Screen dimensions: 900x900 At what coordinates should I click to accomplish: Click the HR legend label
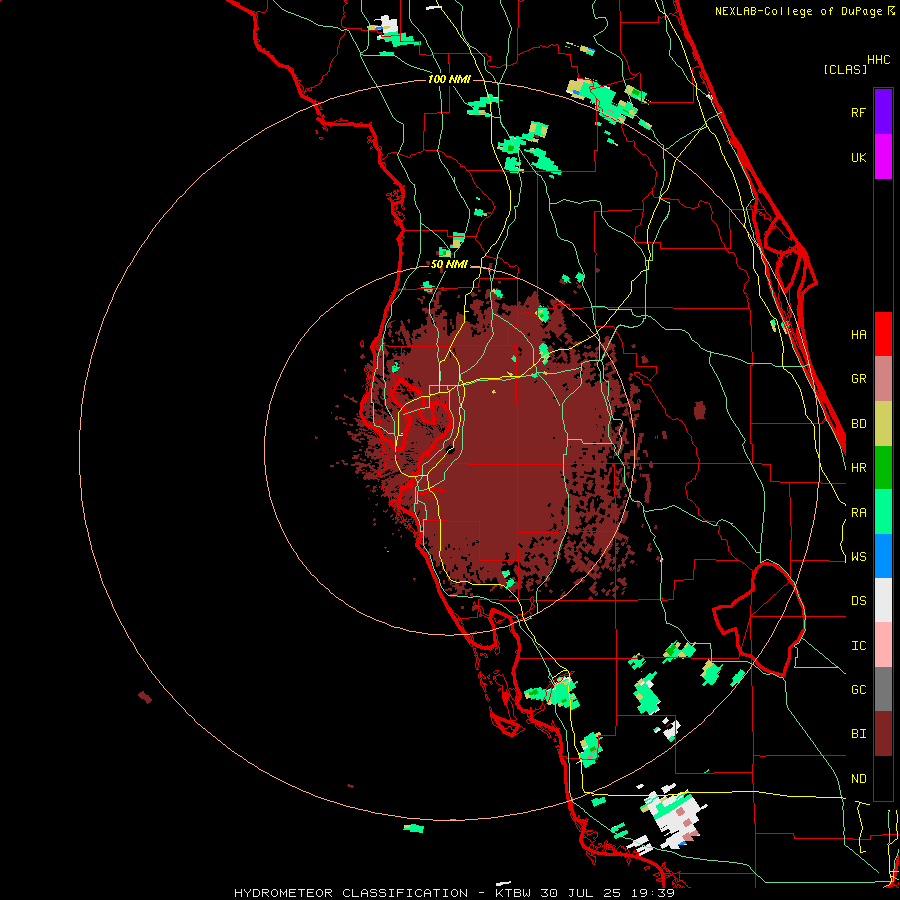click(858, 468)
